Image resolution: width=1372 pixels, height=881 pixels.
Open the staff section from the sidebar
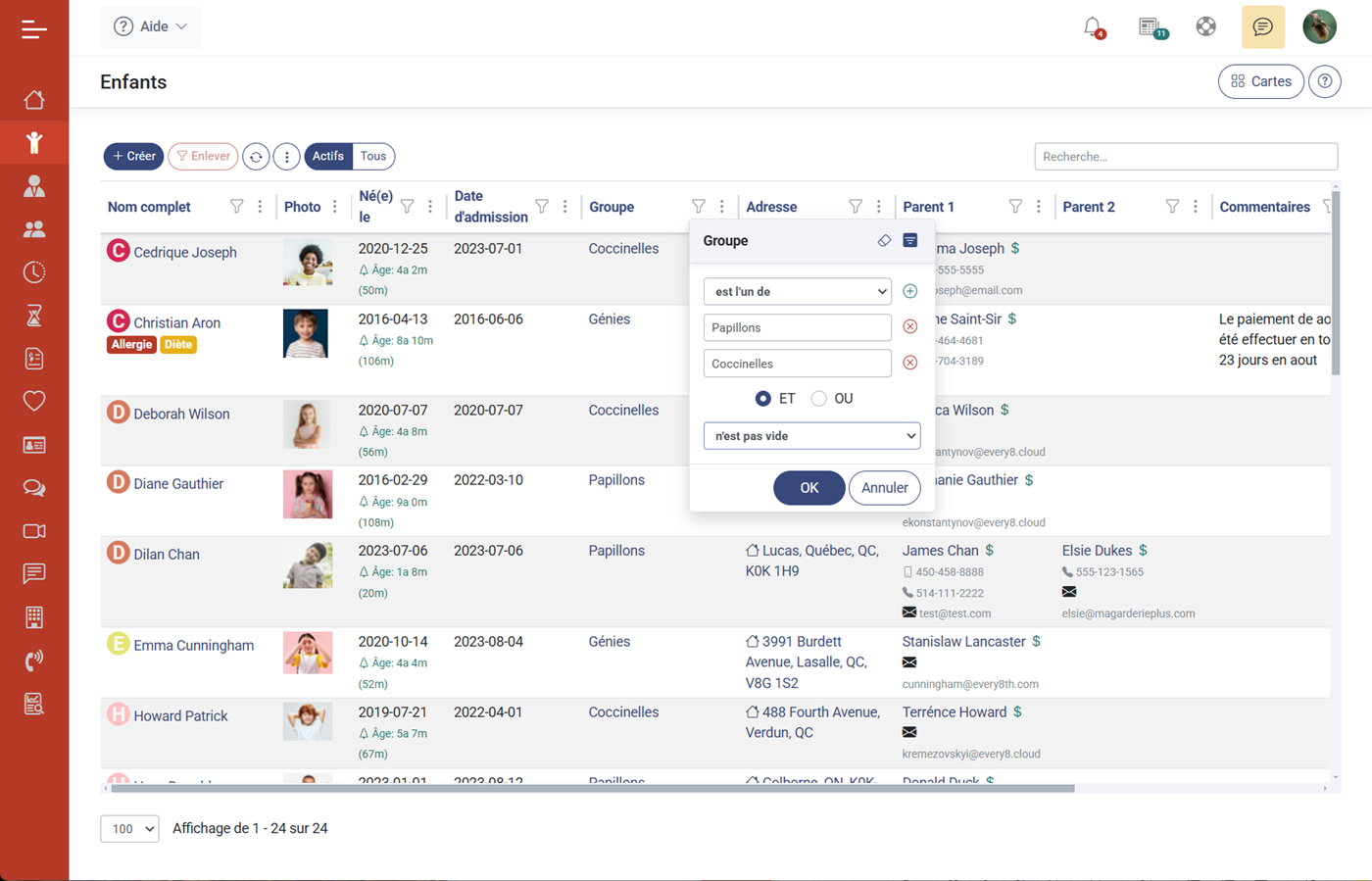[x=34, y=185]
